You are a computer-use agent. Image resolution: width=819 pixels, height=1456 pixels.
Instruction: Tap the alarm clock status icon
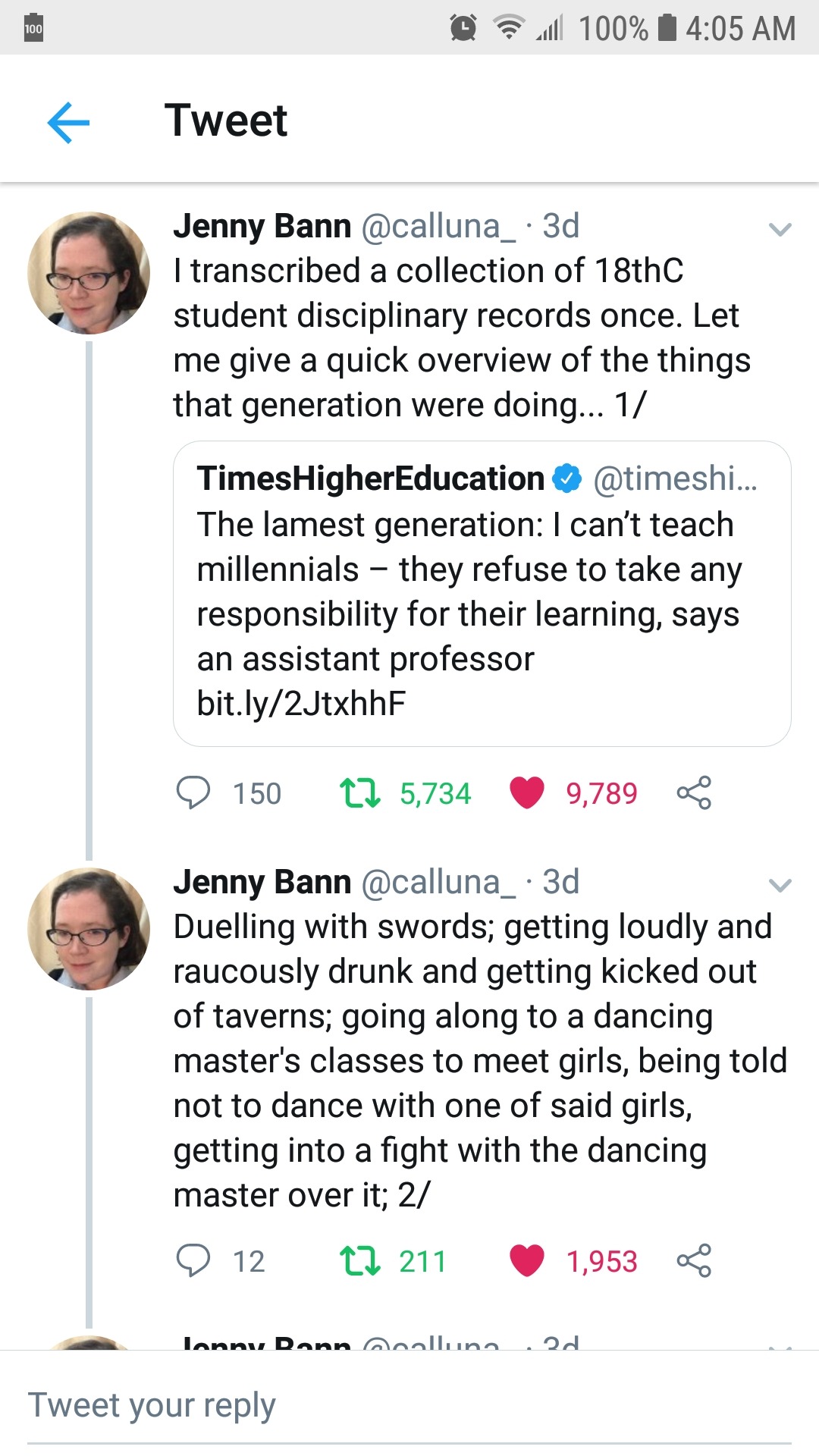(463, 28)
